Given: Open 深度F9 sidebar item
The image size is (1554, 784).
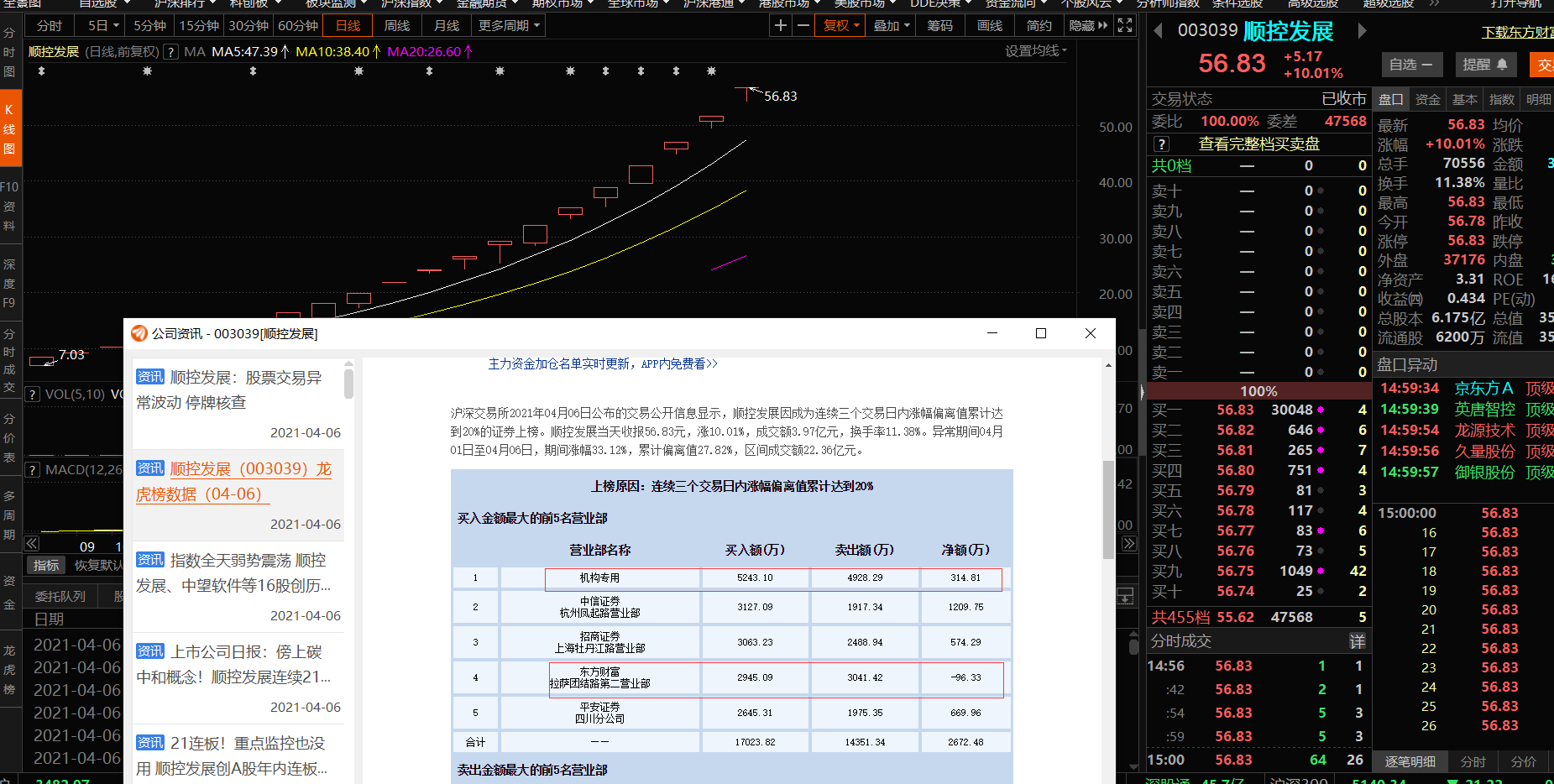Looking at the screenshot, I should click(x=9, y=283).
